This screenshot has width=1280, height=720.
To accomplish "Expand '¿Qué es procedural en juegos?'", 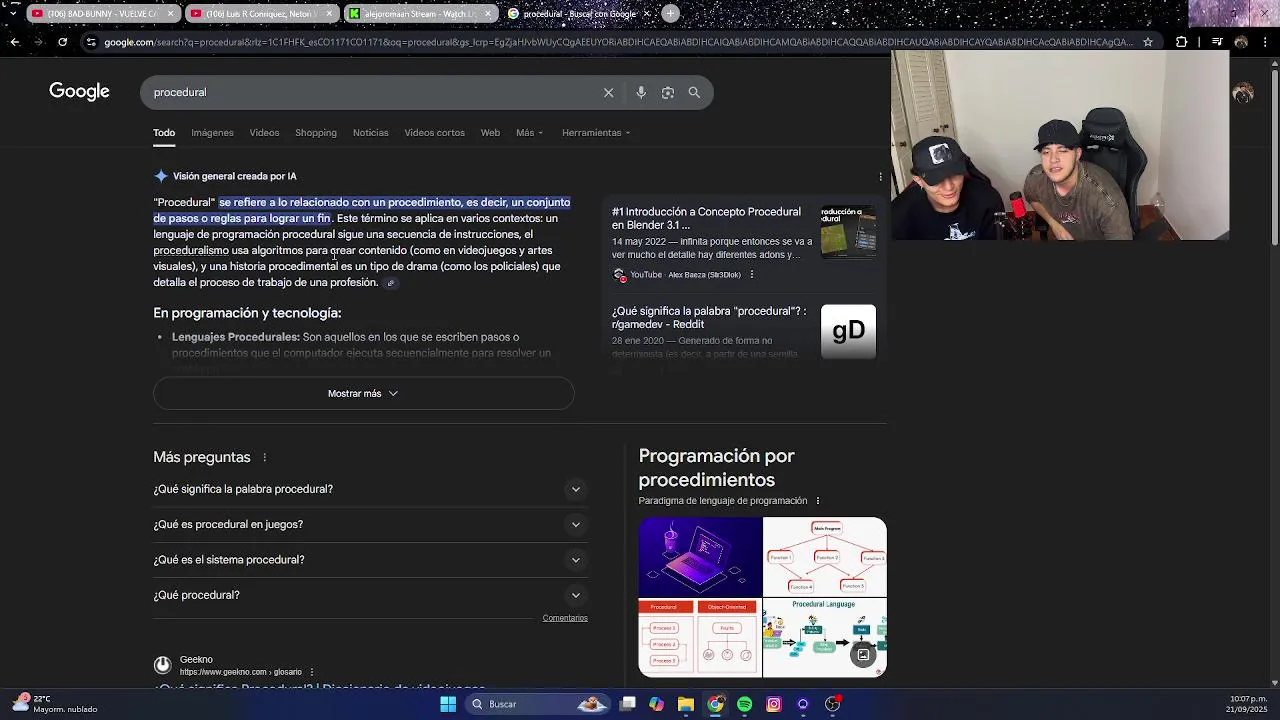I will point(370,524).
